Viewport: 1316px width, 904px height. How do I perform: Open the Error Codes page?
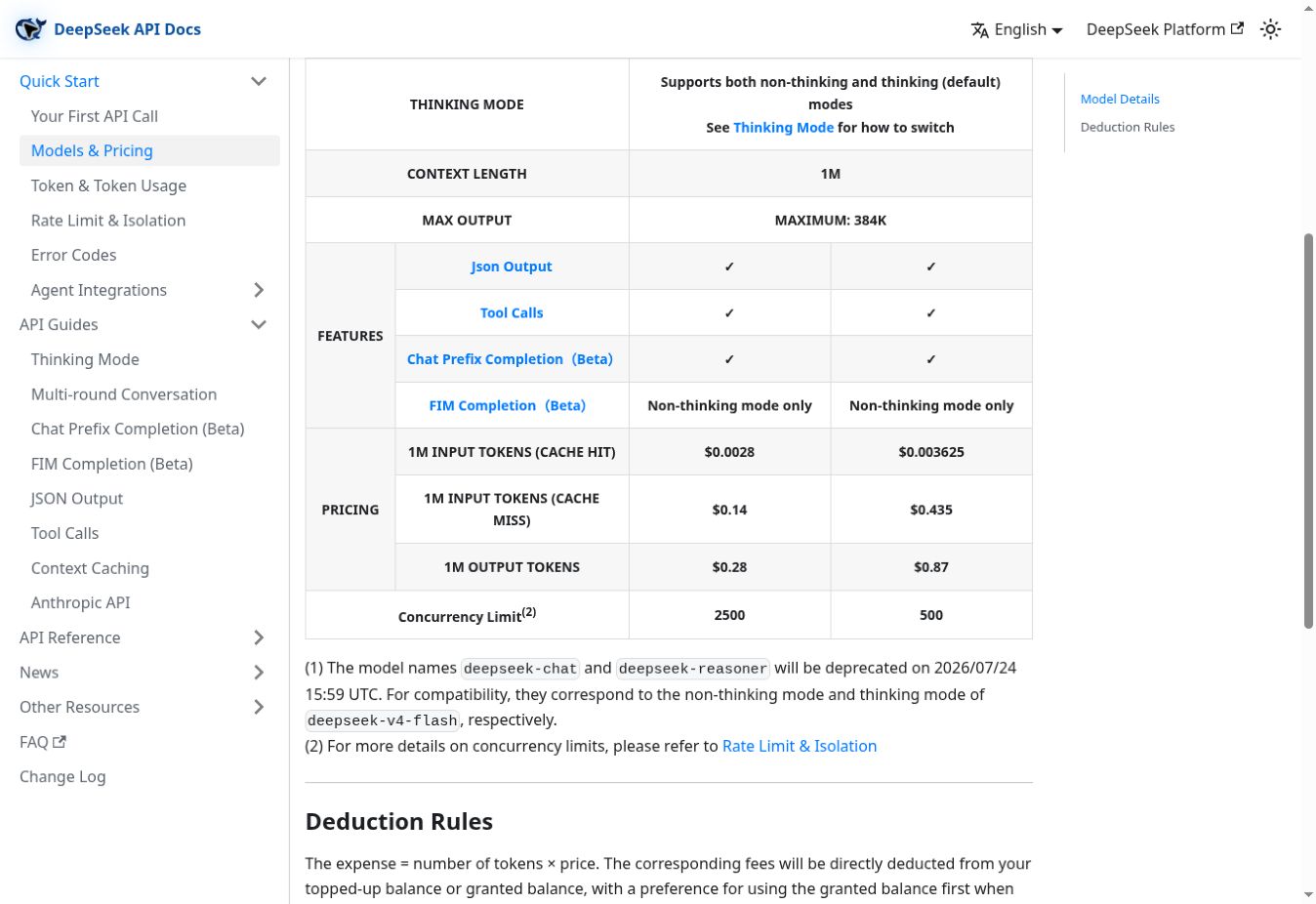73,255
